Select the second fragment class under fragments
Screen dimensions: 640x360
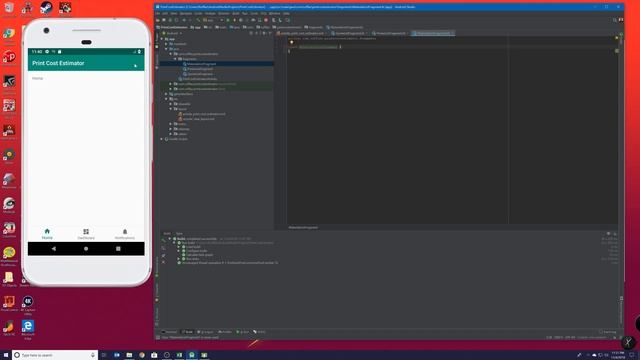point(198,69)
